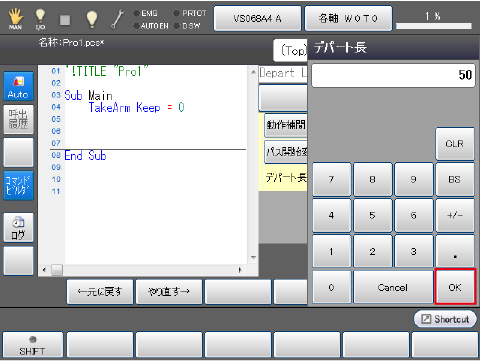
Task: Tap the large yellow light bulb icon
Action: pos(92,19)
